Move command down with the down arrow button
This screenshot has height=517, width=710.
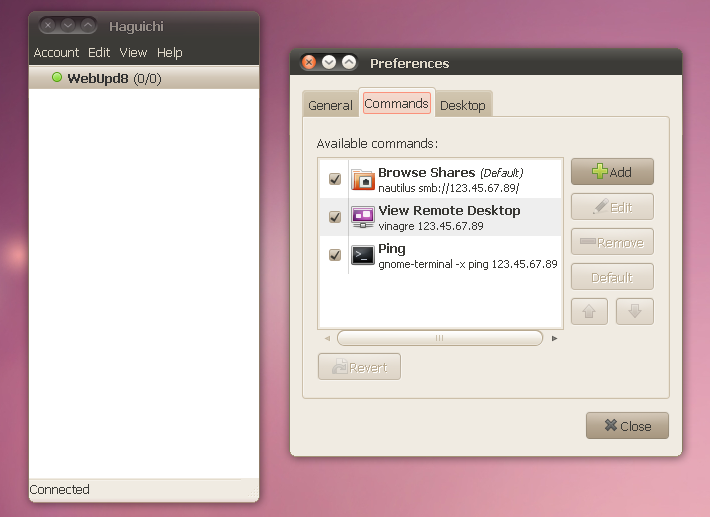tap(634, 311)
